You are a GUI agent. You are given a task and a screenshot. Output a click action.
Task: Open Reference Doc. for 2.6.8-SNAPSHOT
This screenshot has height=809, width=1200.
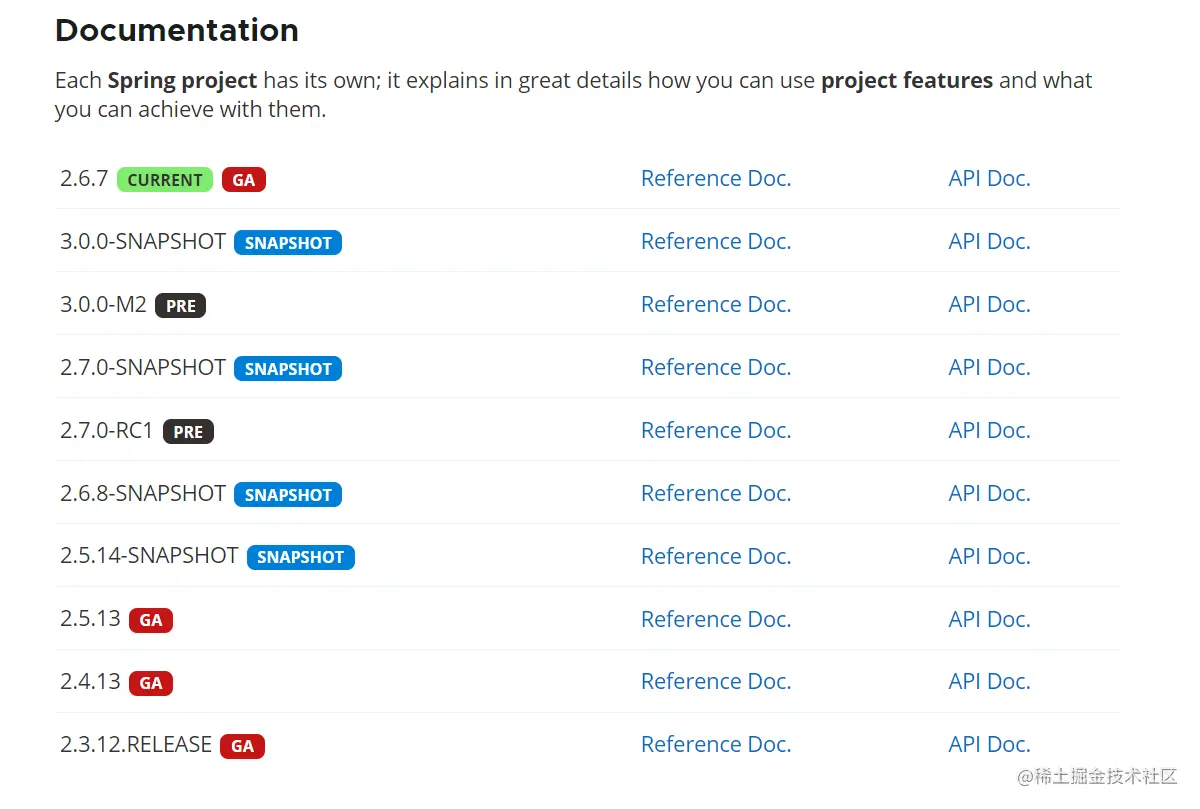tap(716, 494)
